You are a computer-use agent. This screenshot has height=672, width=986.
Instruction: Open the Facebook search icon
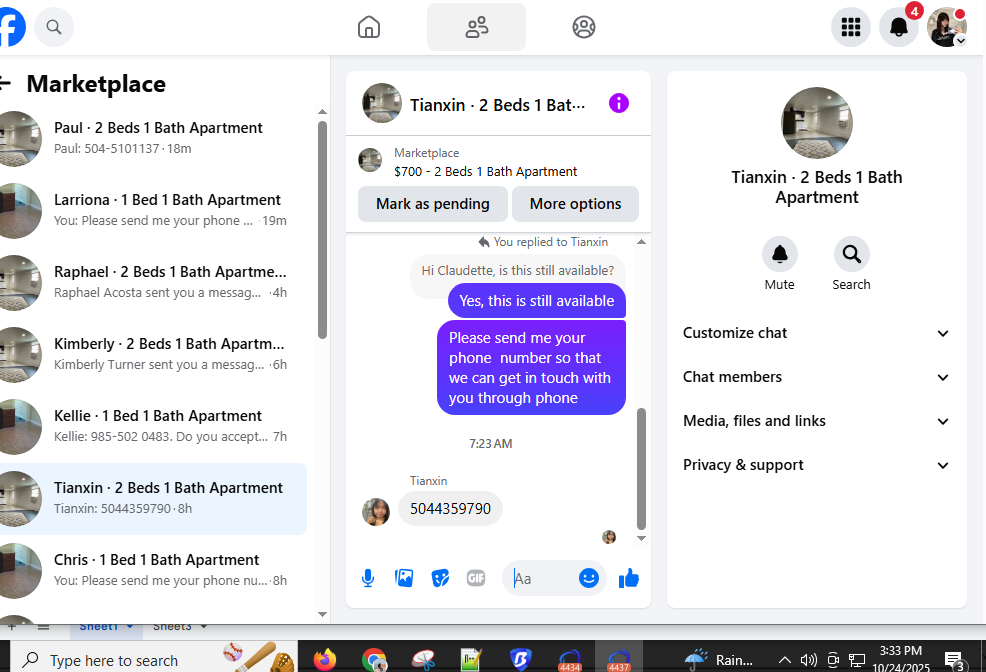[x=54, y=27]
